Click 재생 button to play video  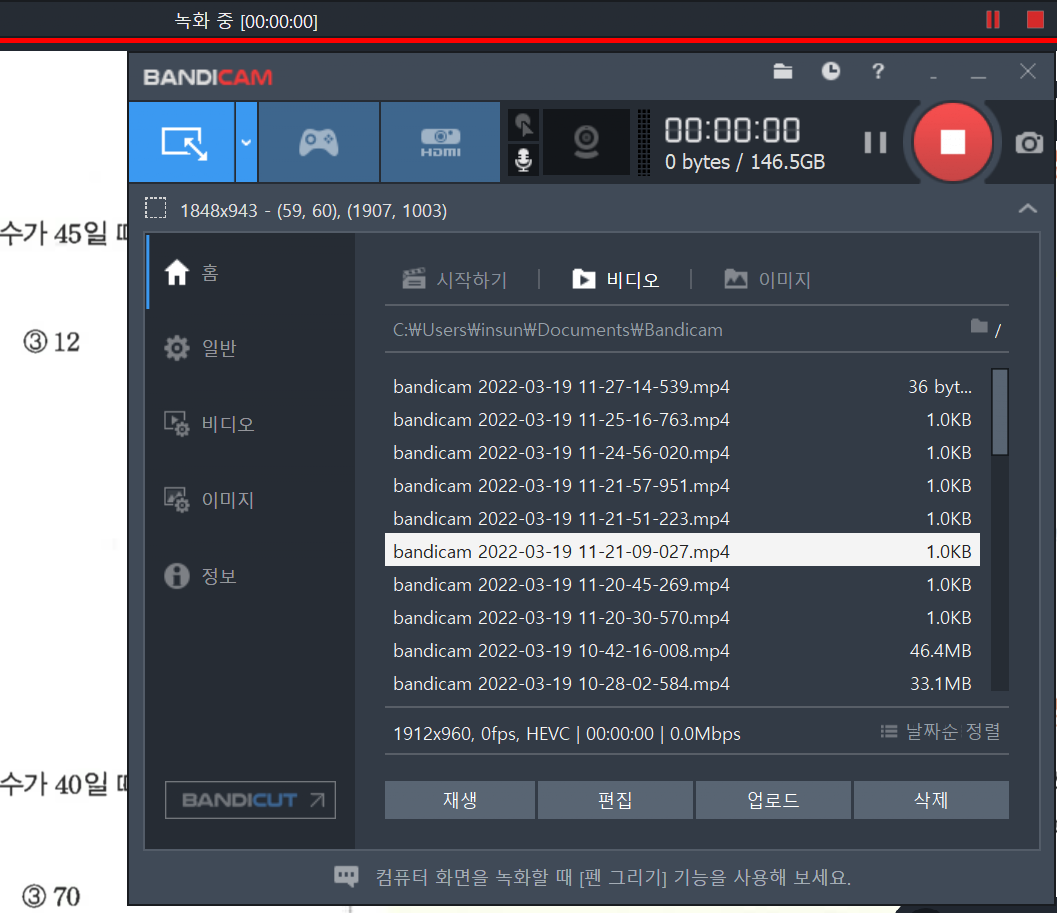click(x=460, y=800)
